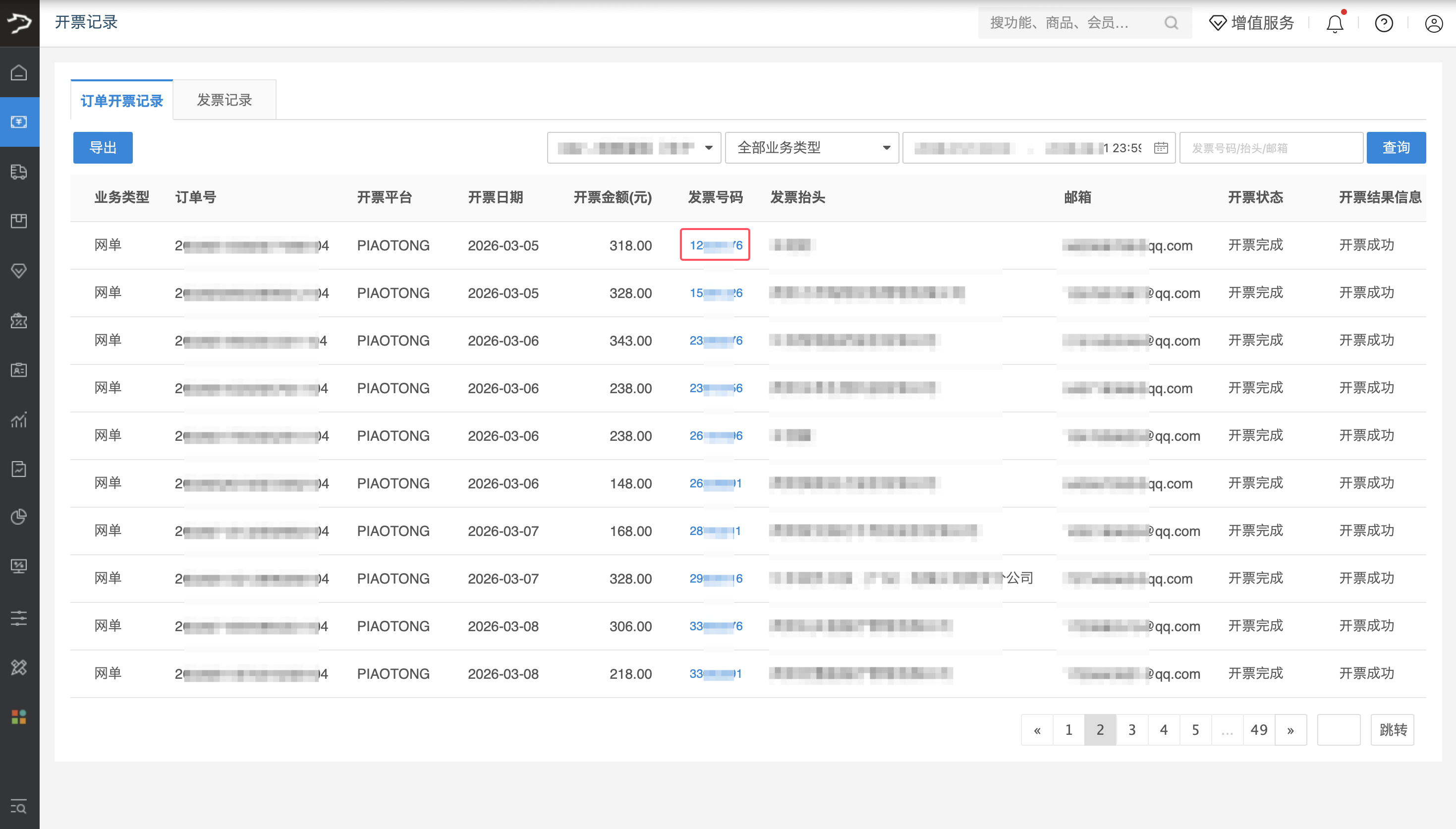Open the user account icon

click(x=1433, y=23)
